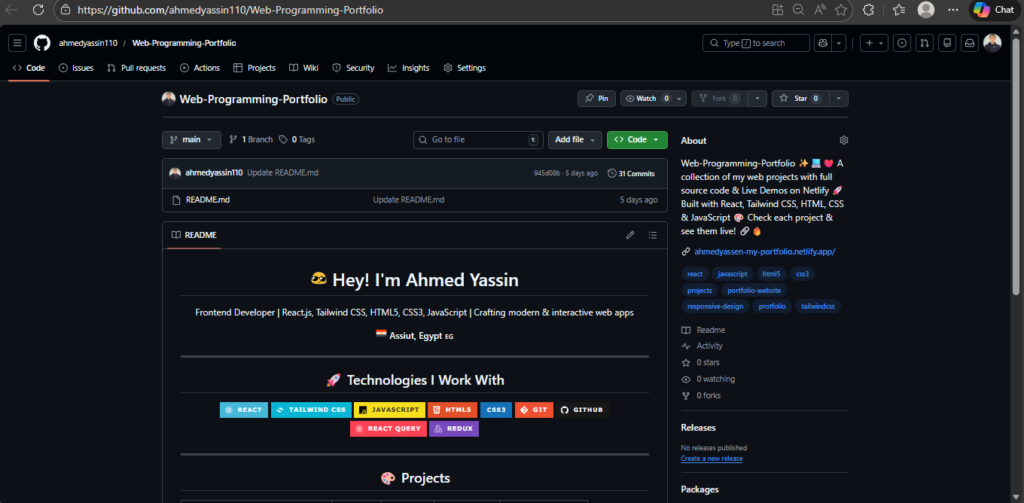This screenshot has height=503, width=1024.
Task: Open the Projects tab
Action: [254, 68]
